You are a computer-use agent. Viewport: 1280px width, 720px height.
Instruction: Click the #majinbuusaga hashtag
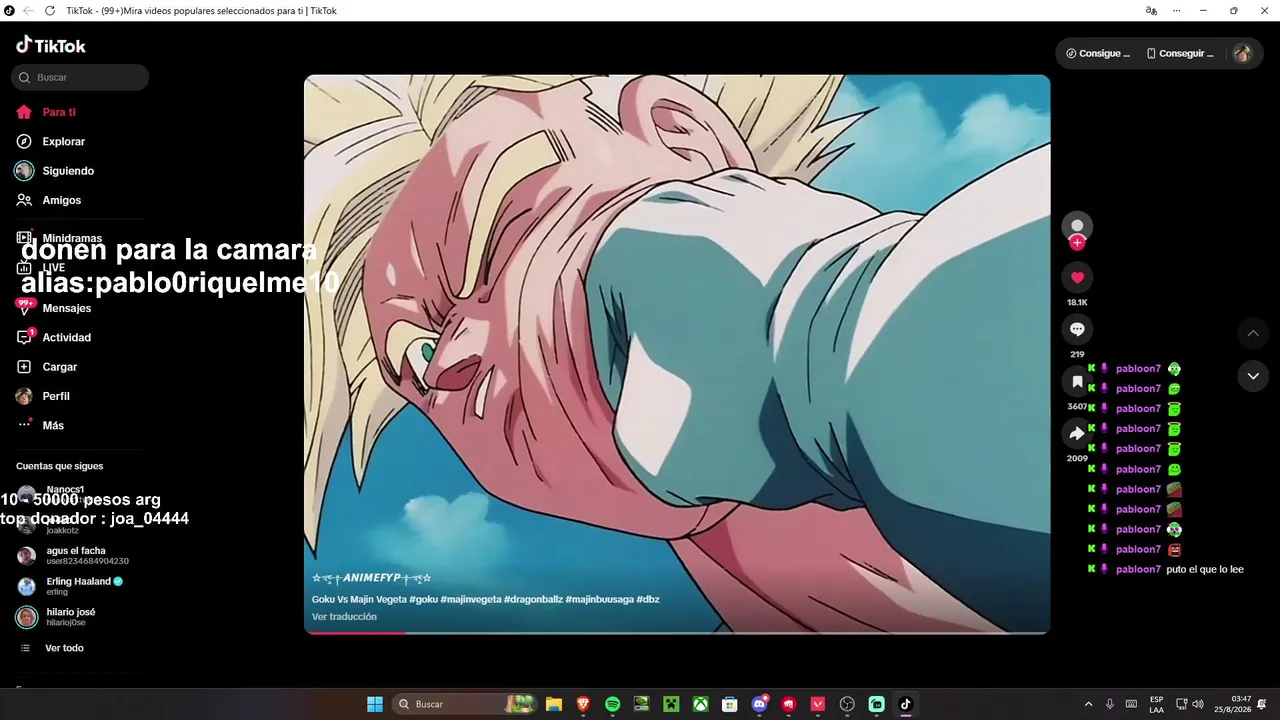(x=599, y=599)
